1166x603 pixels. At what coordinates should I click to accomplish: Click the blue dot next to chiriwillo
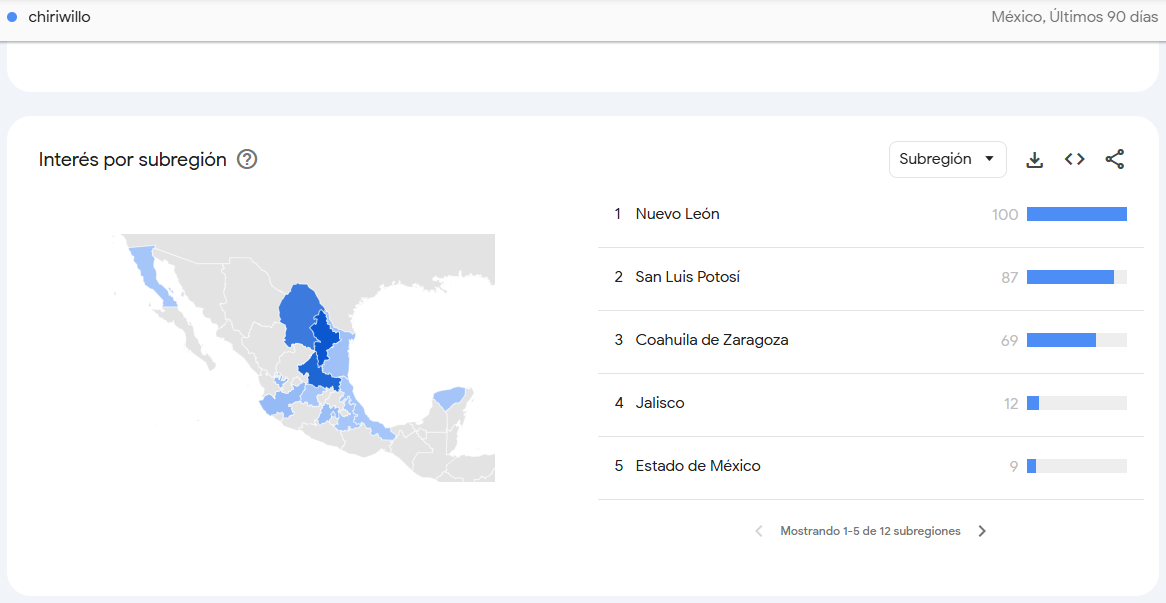click(11, 16)
